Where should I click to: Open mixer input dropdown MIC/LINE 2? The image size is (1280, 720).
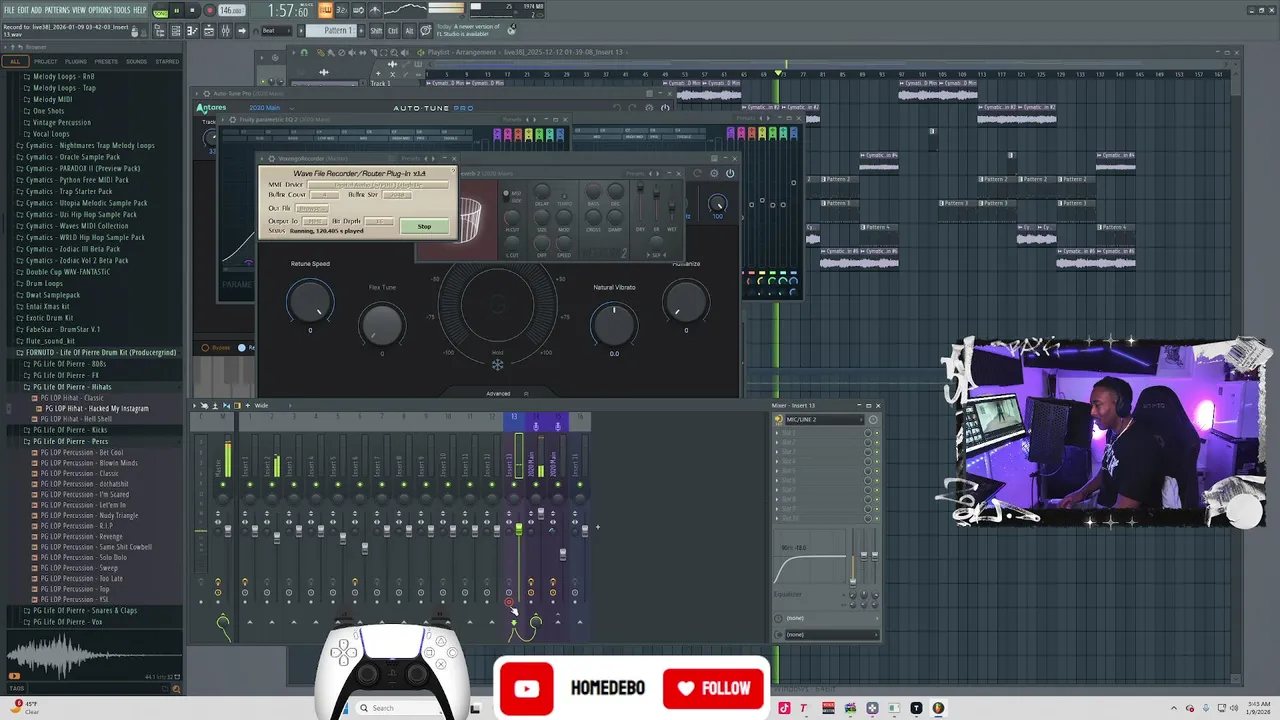(x=825, y=420)
